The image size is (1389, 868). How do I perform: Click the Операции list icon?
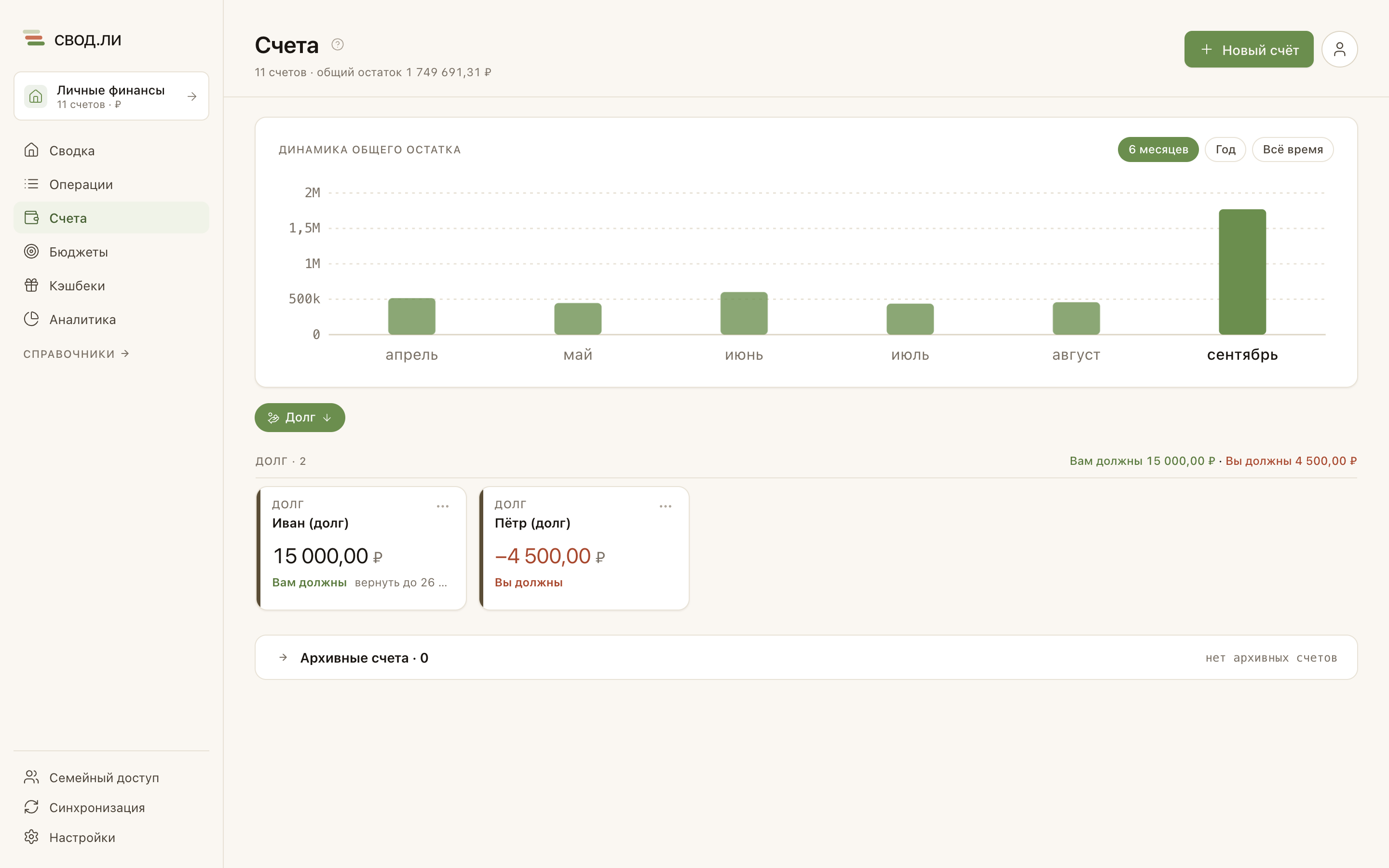click(31, 184)
